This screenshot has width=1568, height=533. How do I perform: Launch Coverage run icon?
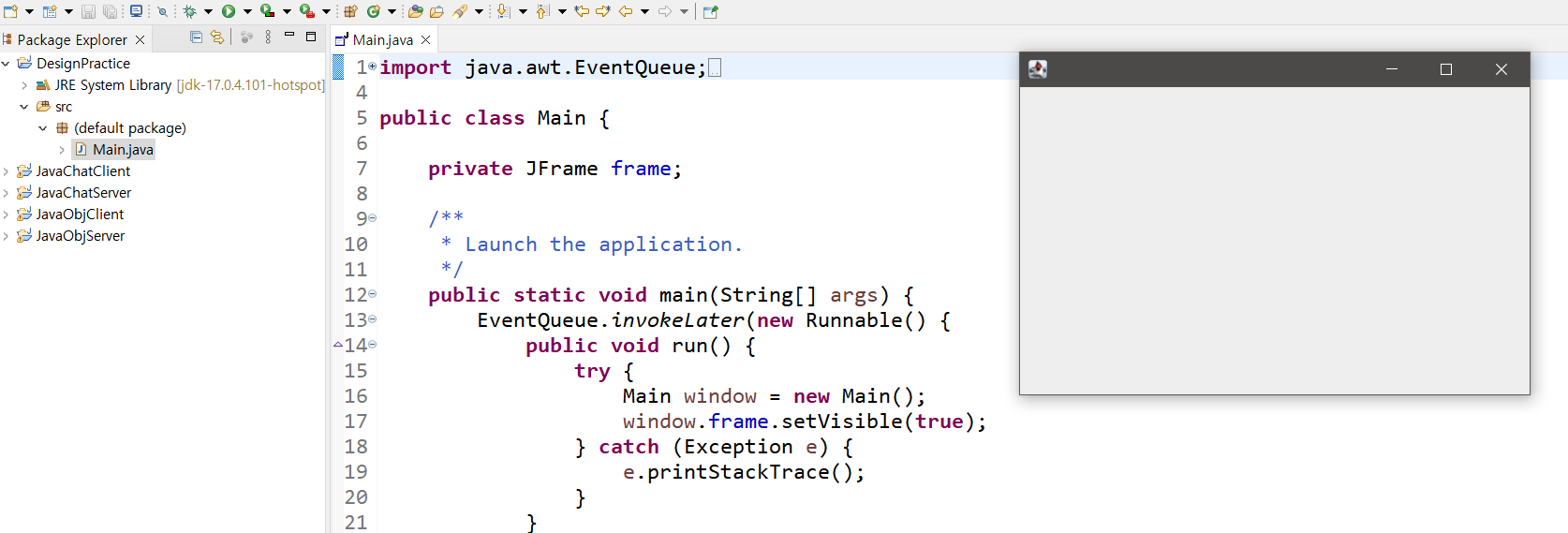(x=267, y=11)
